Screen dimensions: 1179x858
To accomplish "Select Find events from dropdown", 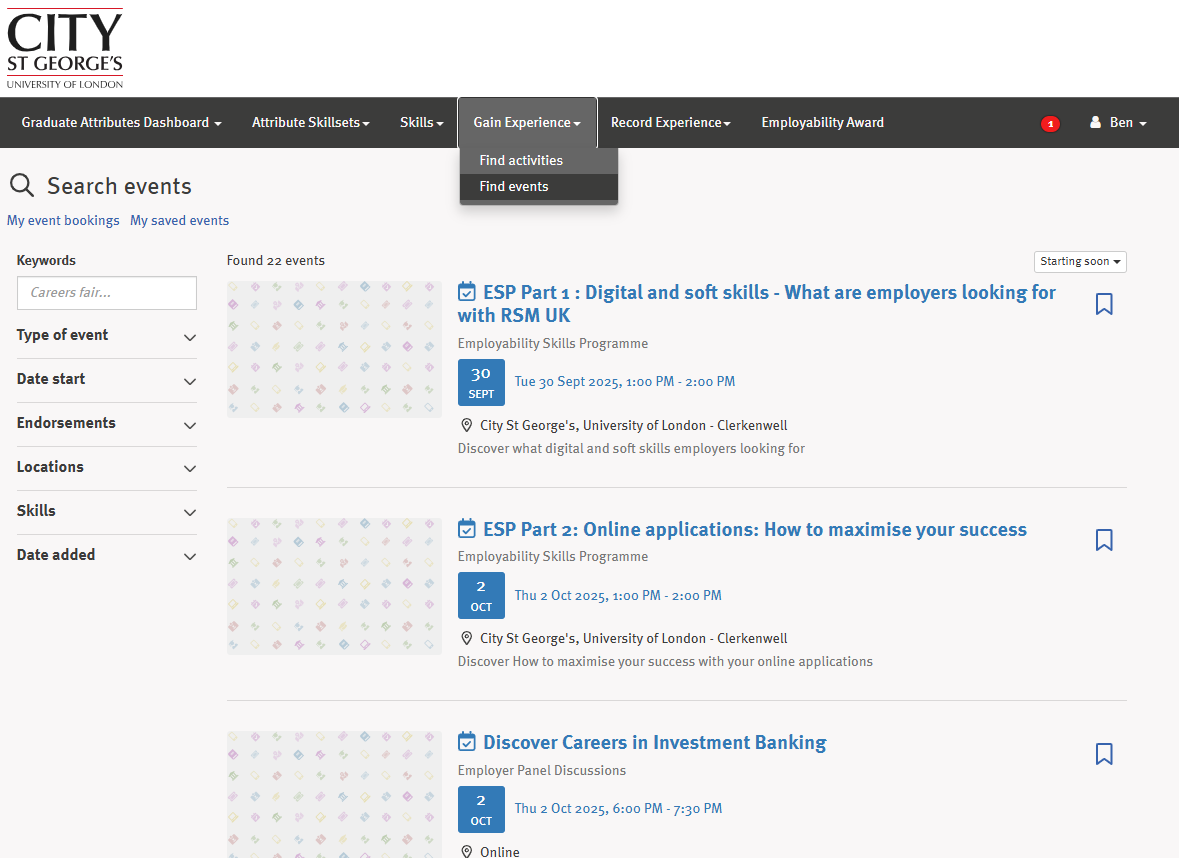I will click(538, 186).
